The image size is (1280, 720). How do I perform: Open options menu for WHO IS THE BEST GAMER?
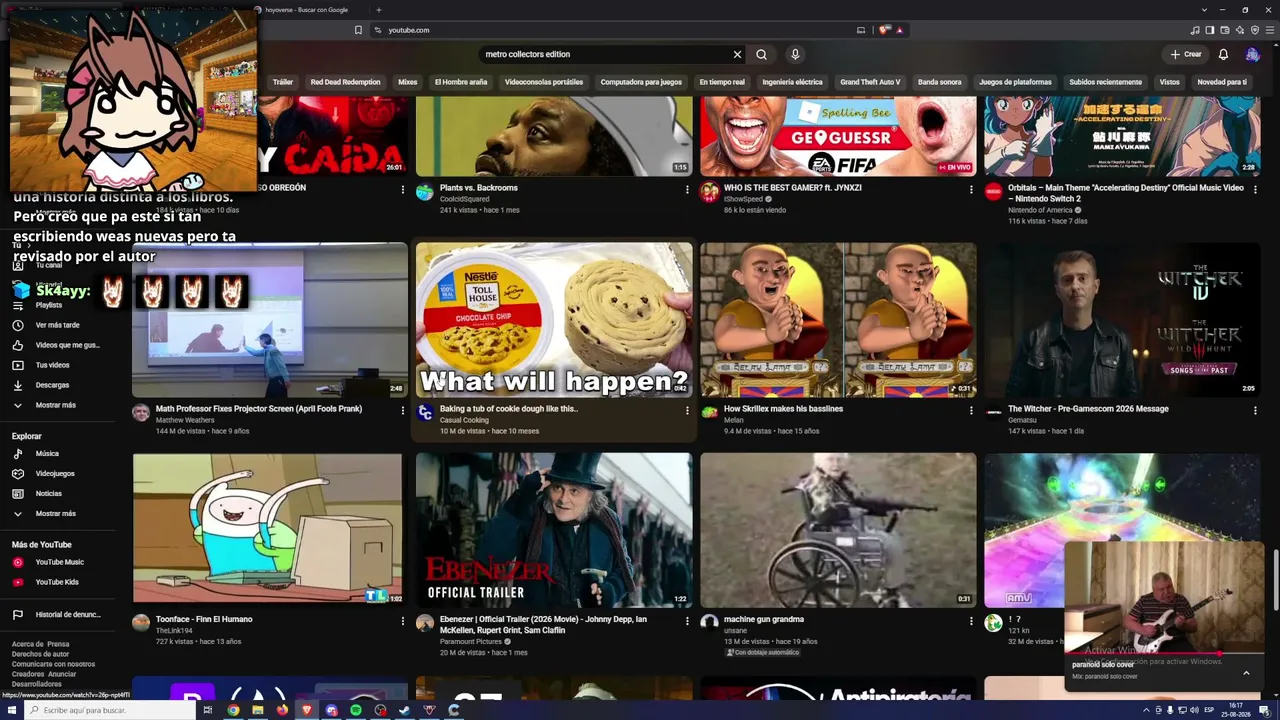point(971,189)
